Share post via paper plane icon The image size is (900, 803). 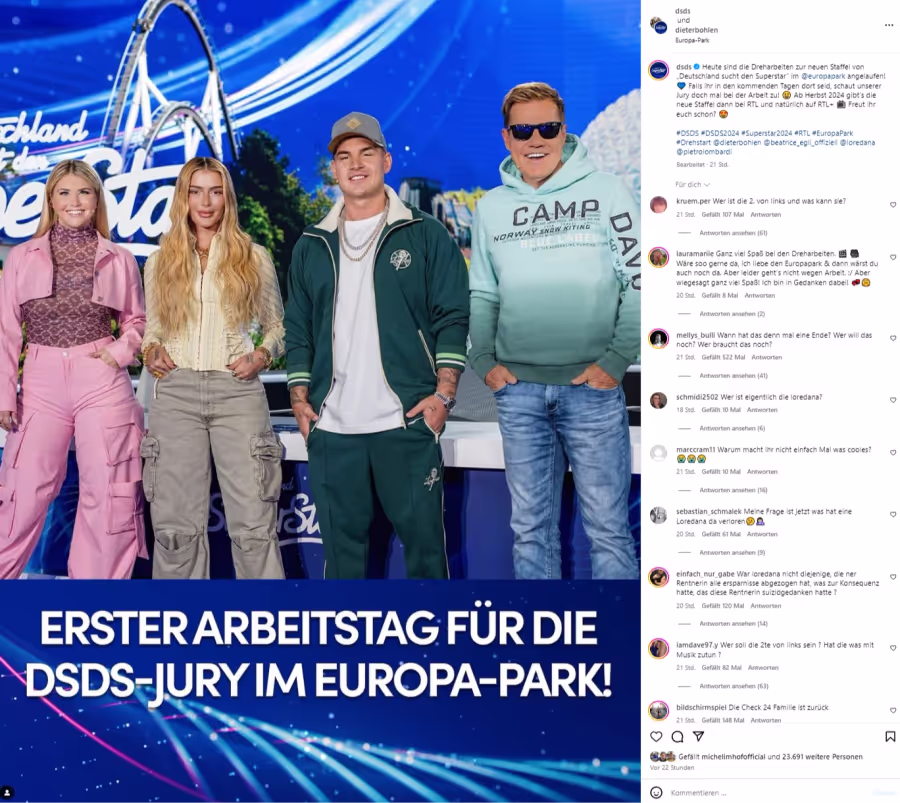[x=698, y=736]
